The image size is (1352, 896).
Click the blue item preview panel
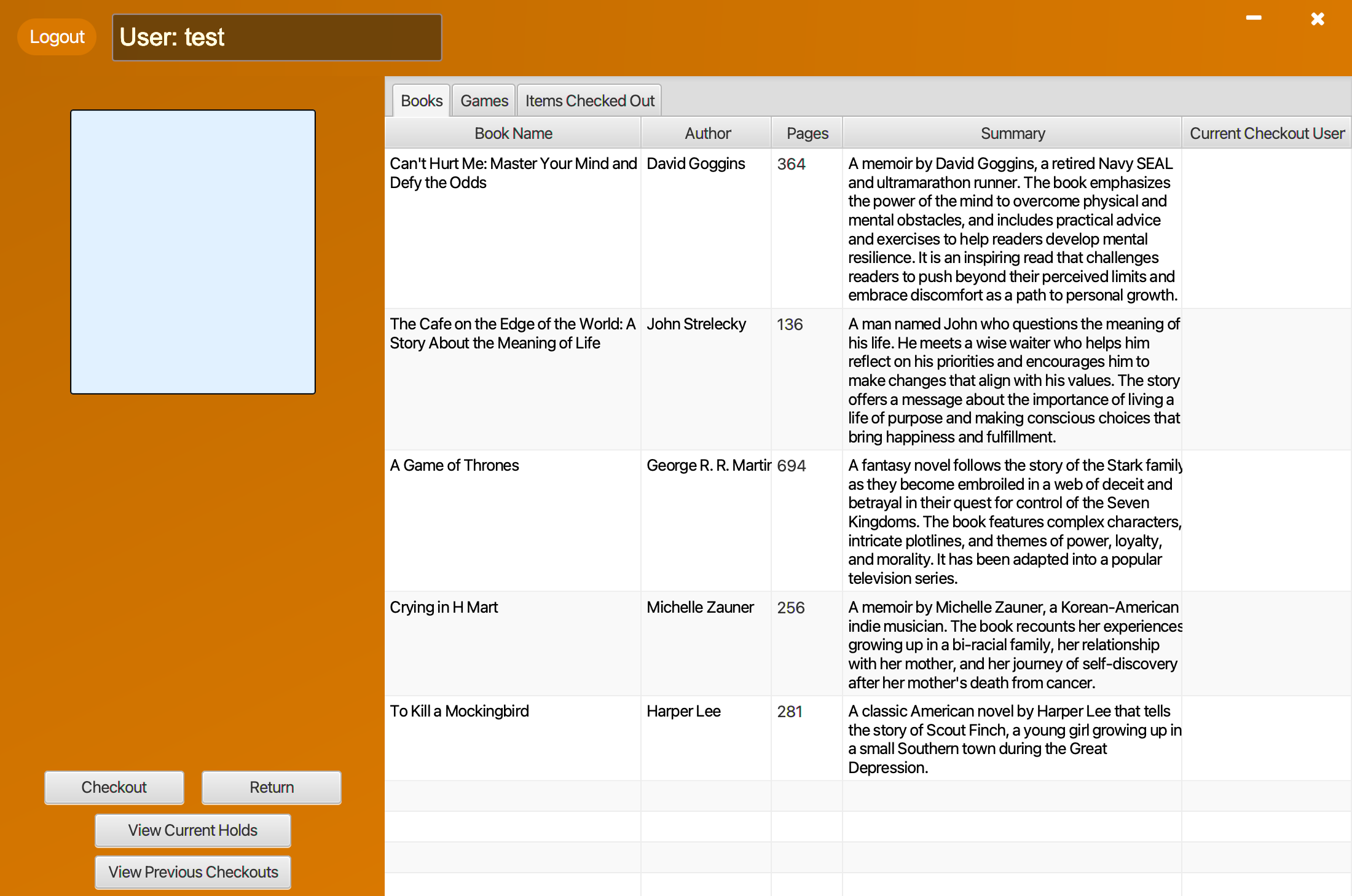coord(192,251)
